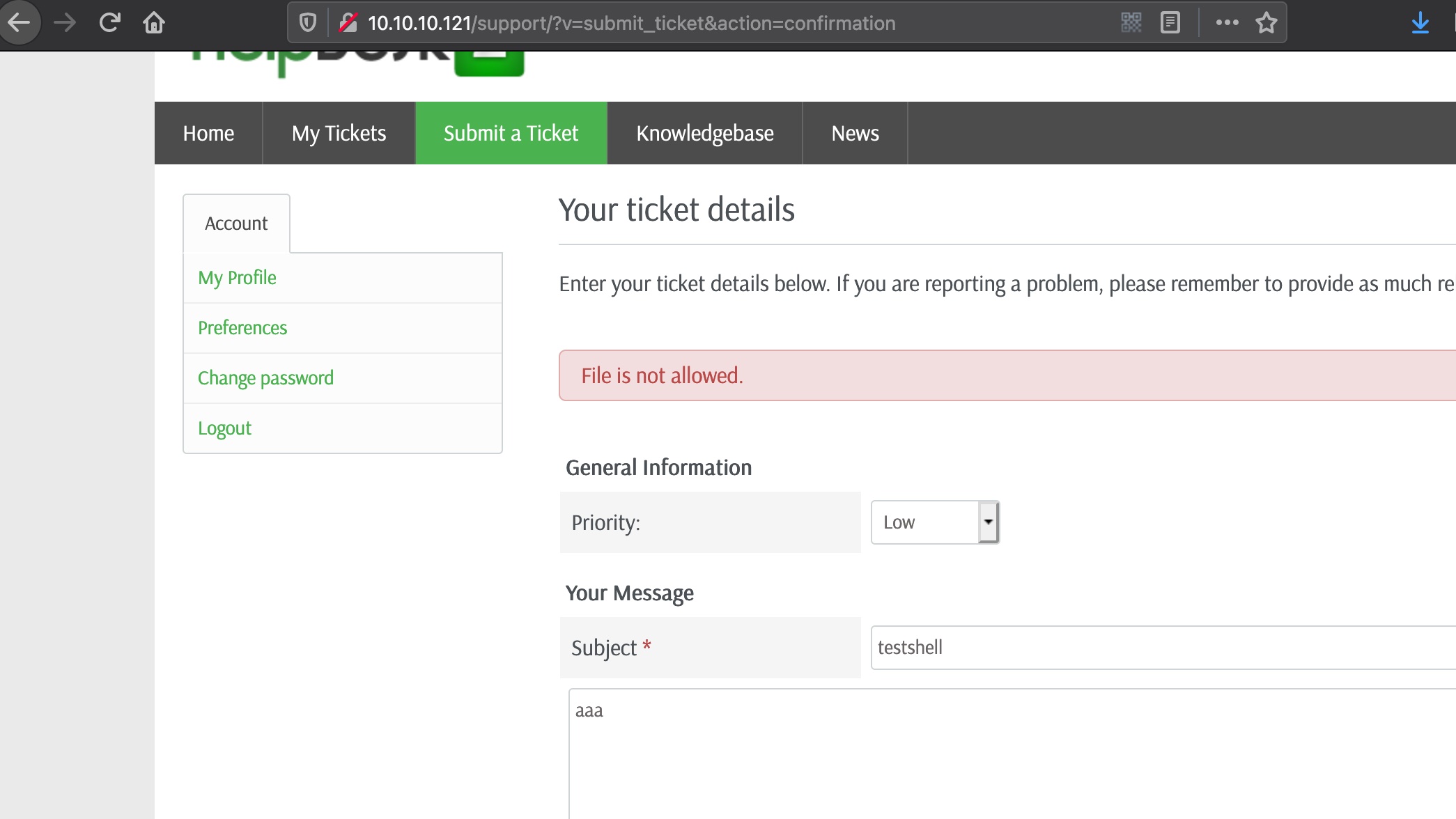Screen dimensions: 1456x819
Task: Click the QR code icon
Action: coord(1131,23)
